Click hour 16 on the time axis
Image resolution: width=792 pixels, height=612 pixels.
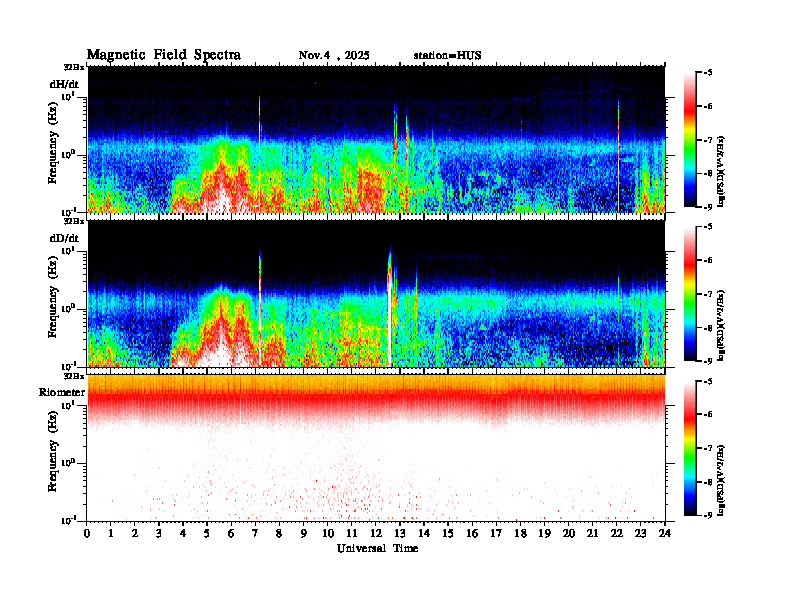point(472,534)
